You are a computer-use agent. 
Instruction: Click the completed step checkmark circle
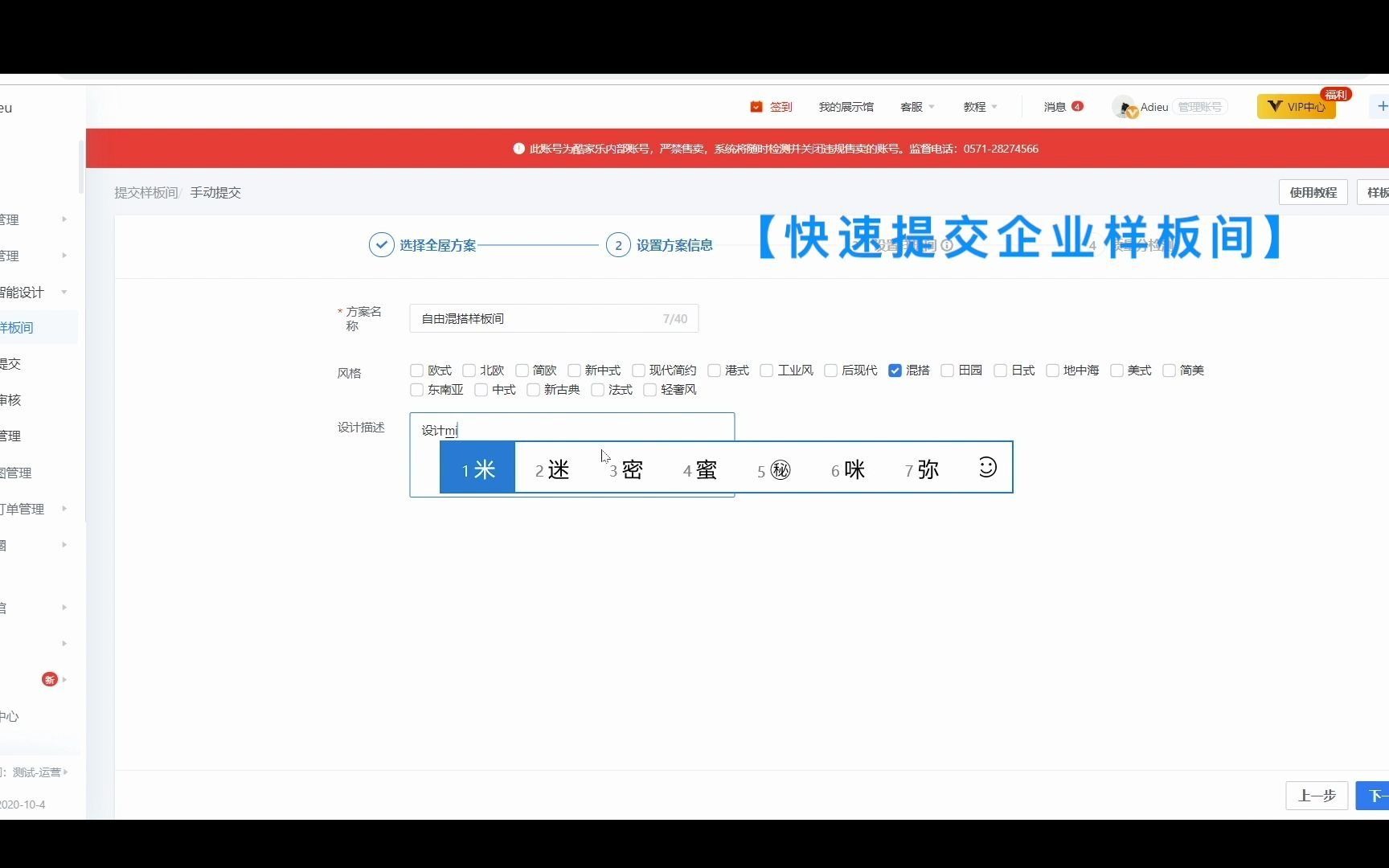pos(381,245)
